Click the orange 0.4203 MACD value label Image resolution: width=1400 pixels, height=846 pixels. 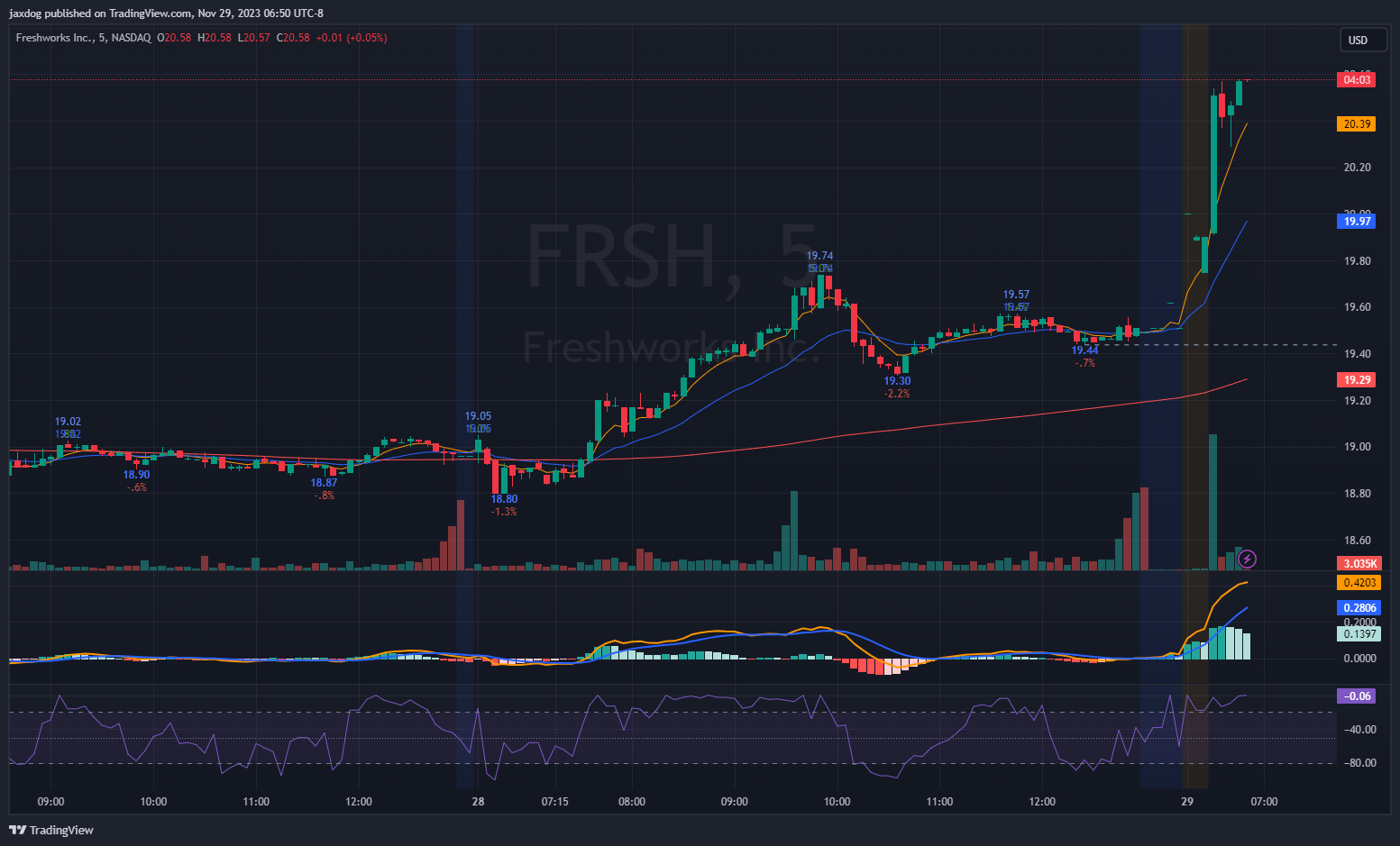[x=1359, y=583]
